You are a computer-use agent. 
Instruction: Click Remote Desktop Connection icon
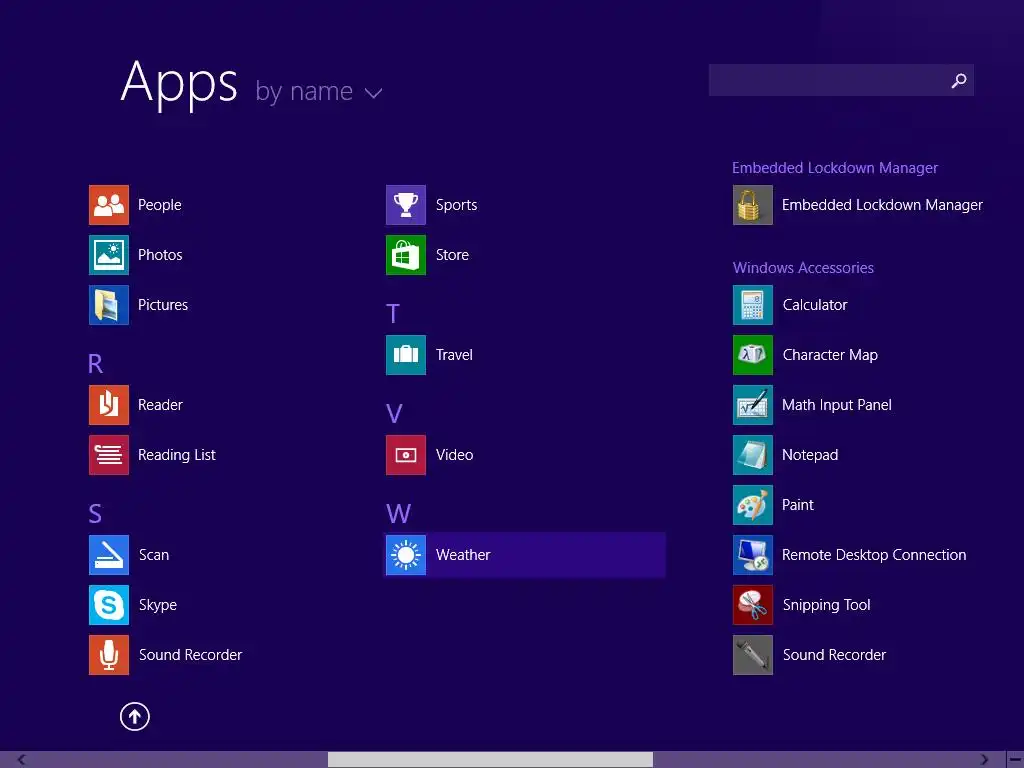(752, 555)
